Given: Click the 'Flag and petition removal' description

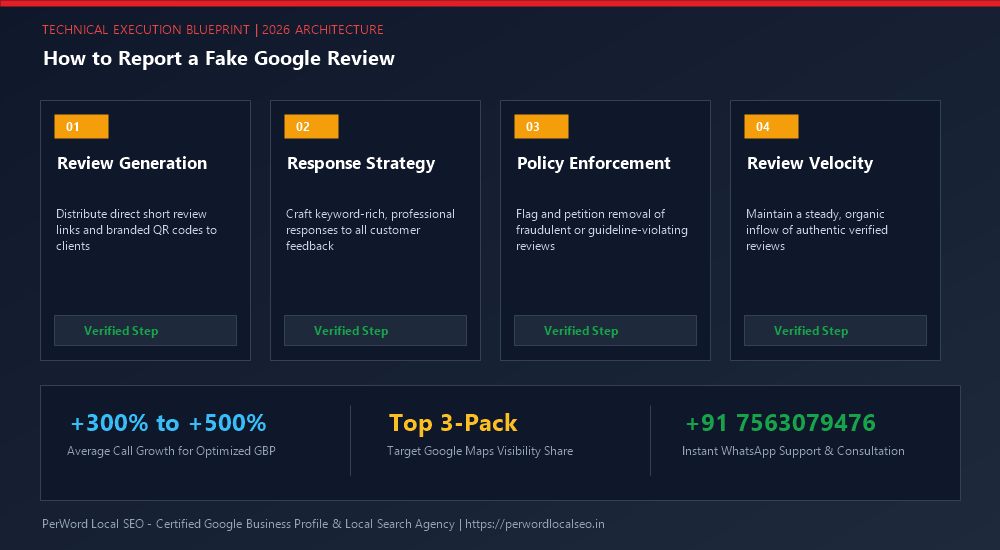Looking at the screenshot, I should (x=601, y=230).
